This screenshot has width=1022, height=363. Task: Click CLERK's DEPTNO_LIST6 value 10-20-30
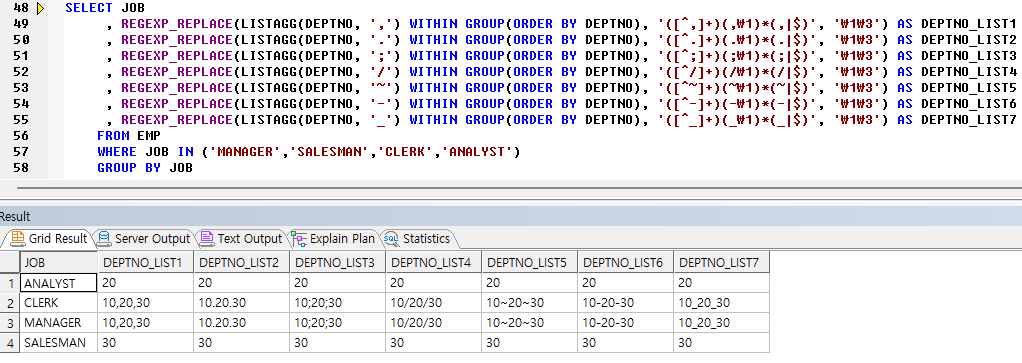click(625, 303)
